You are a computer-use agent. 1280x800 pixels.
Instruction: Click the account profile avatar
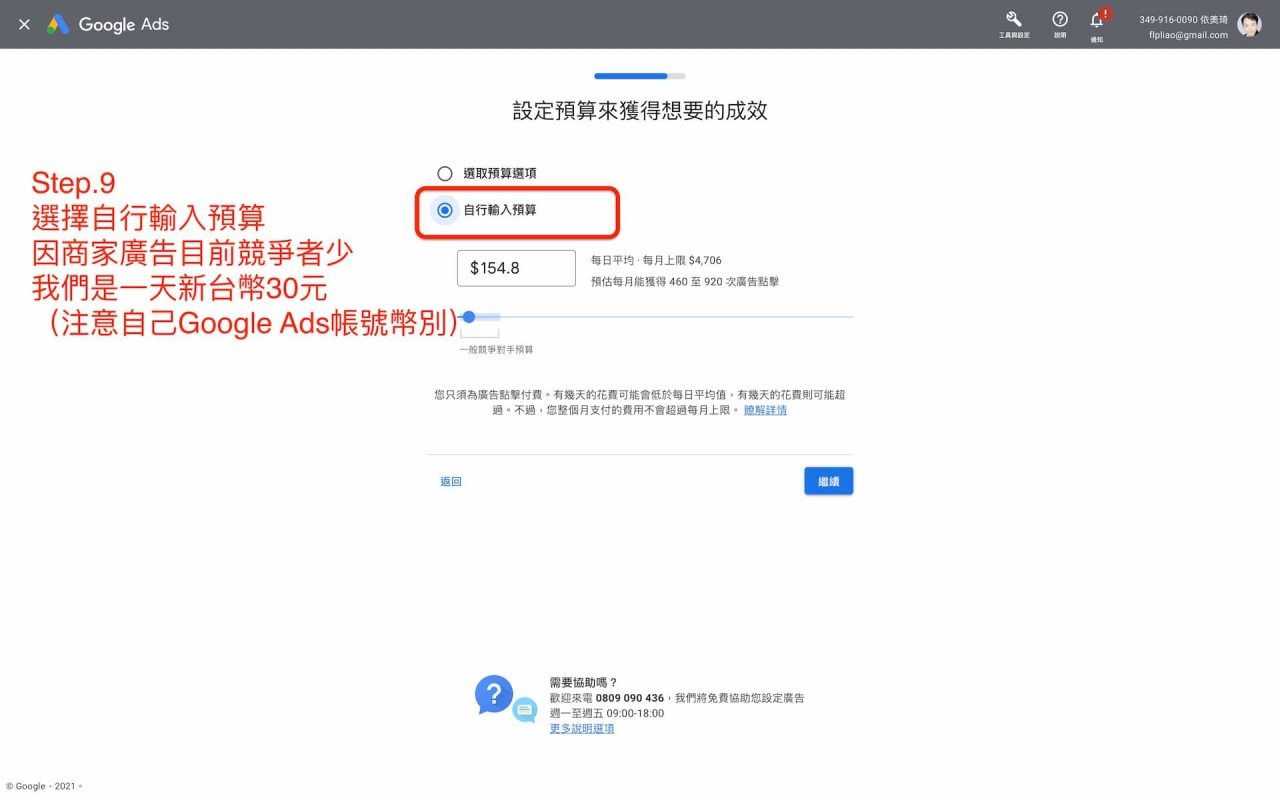(x=1250, y=25)
